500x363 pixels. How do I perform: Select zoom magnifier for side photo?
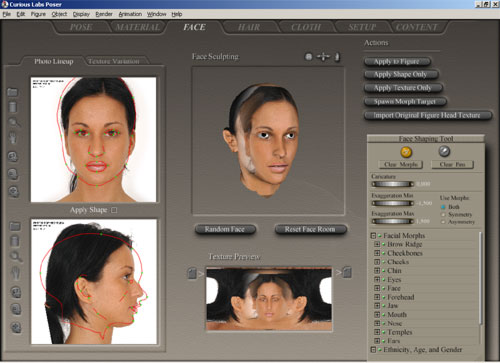tap(16, 256)
